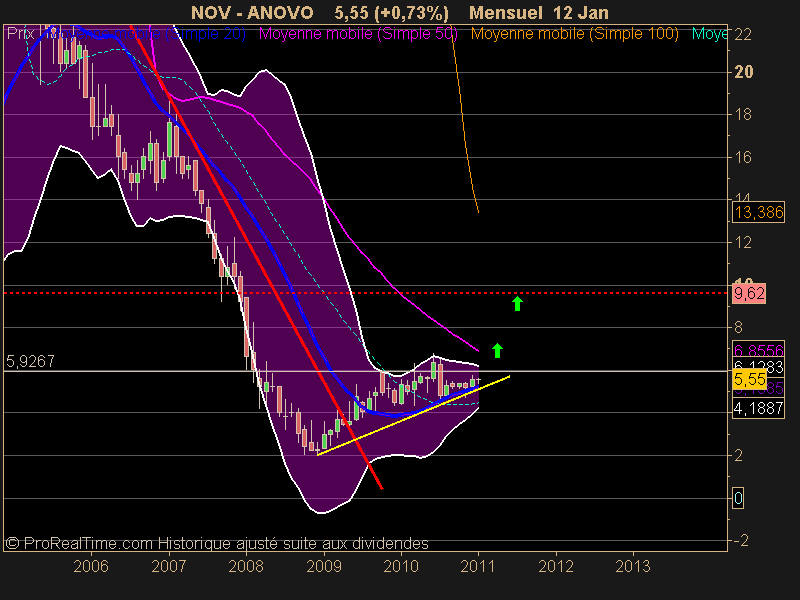Click the yellow rising trendline
Screen dimensions: 800x600
tap(413, 415)
